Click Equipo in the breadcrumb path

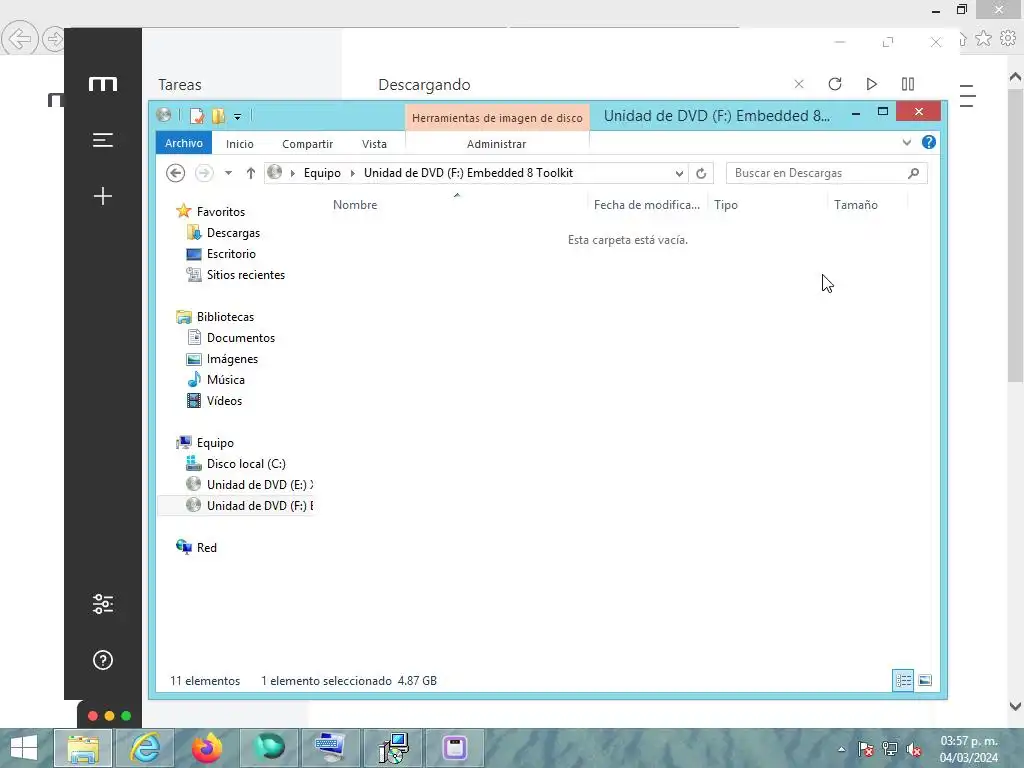(x=322, y=173)
